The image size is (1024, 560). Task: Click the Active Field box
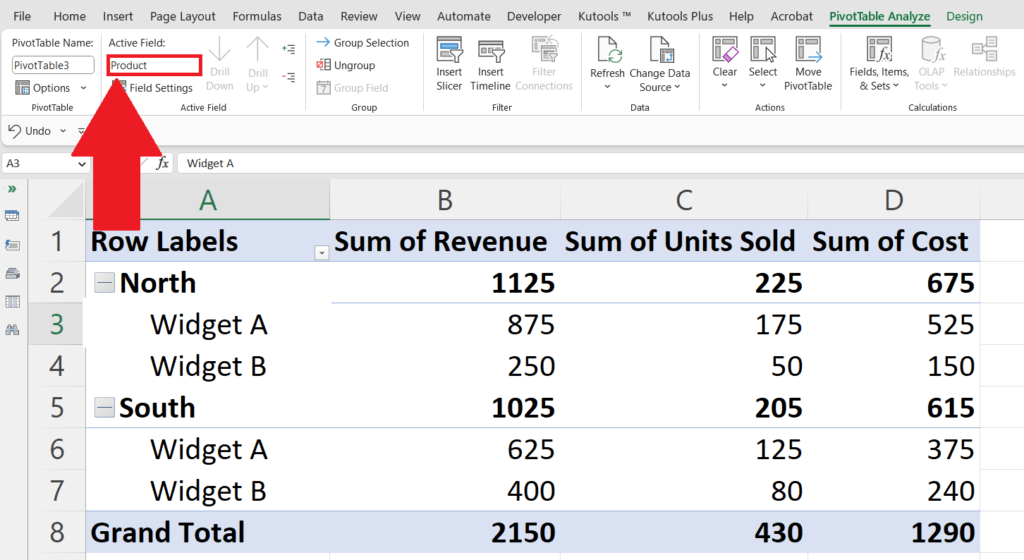pyautogui.click(x=154, y=65)
